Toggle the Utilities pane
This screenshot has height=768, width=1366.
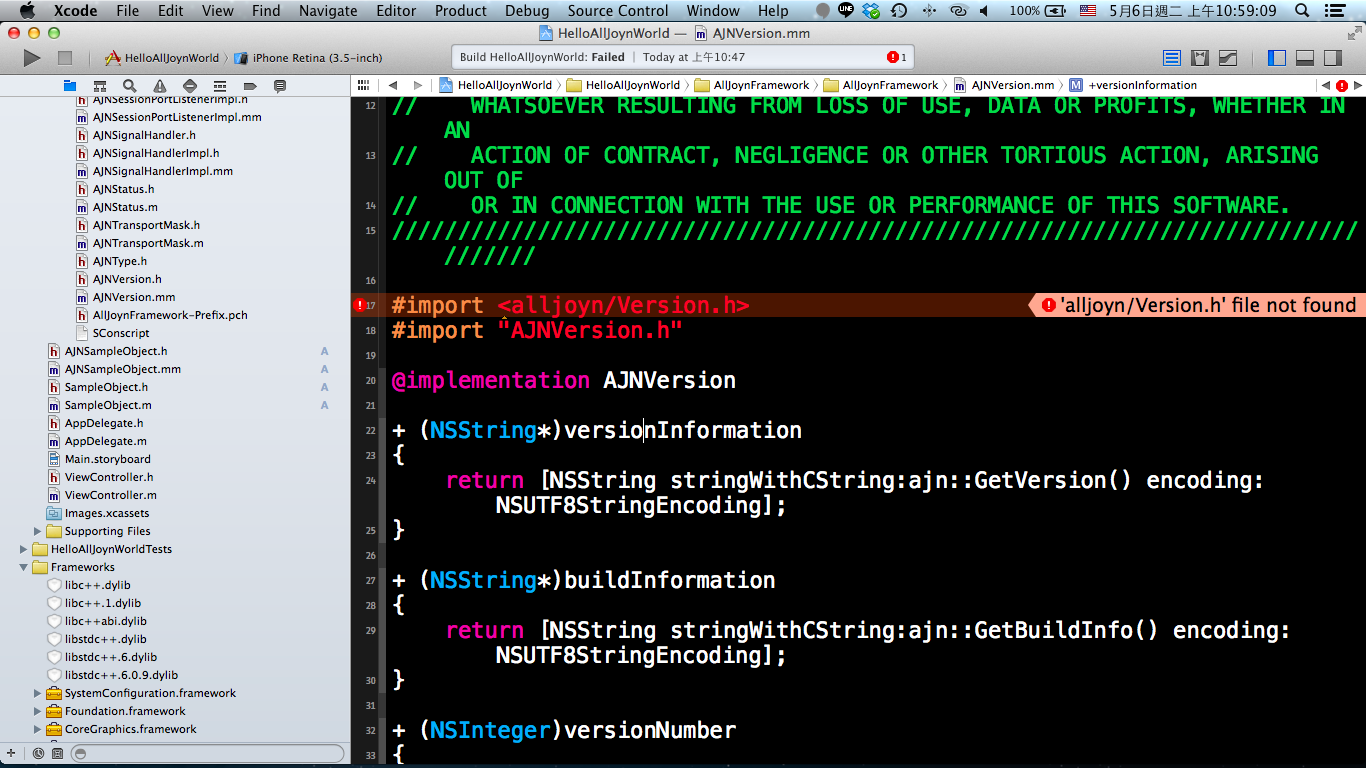click(1333, 58)
